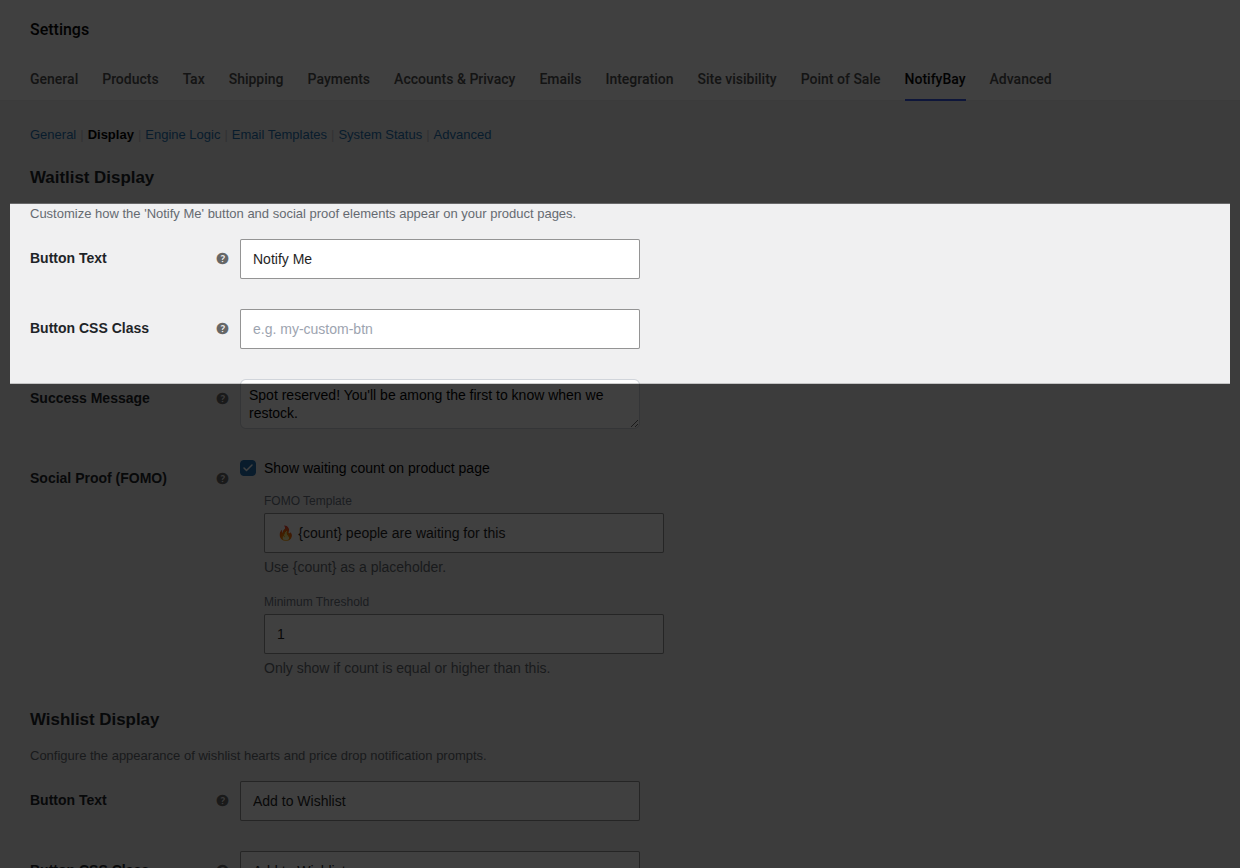Open the Advanced settings tab
Screen dimensions: 1240x868
pyautogui.click(x=1020, y=79)
